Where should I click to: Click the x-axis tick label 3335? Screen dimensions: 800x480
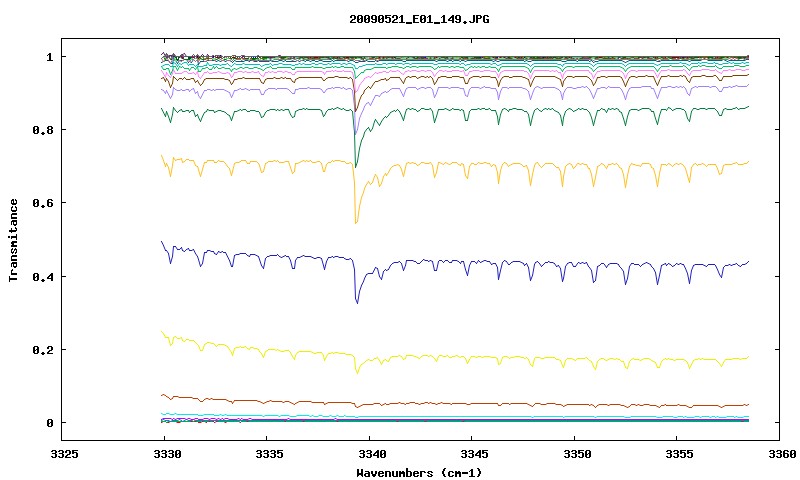[x=270, y=453]
